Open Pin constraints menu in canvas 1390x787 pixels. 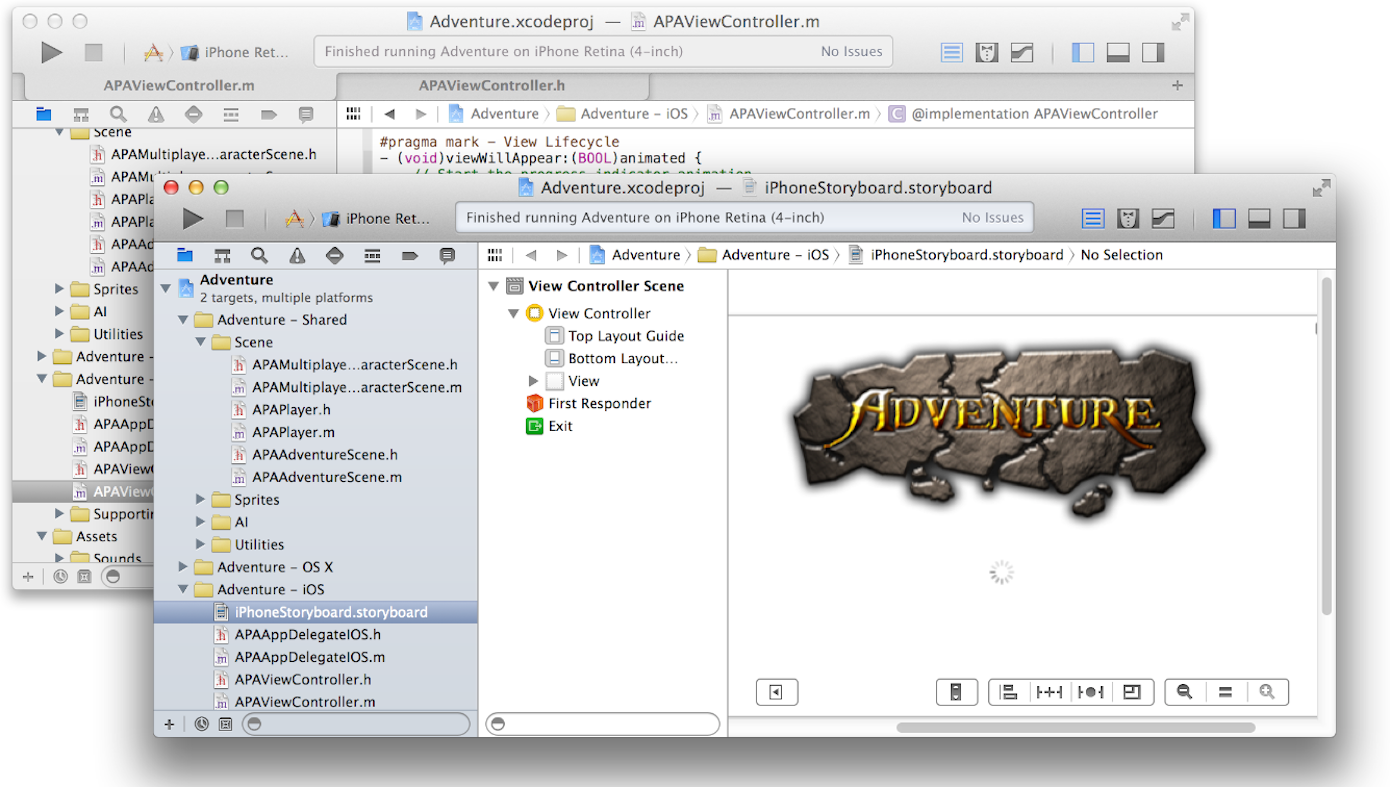(x=1050, y=691)
